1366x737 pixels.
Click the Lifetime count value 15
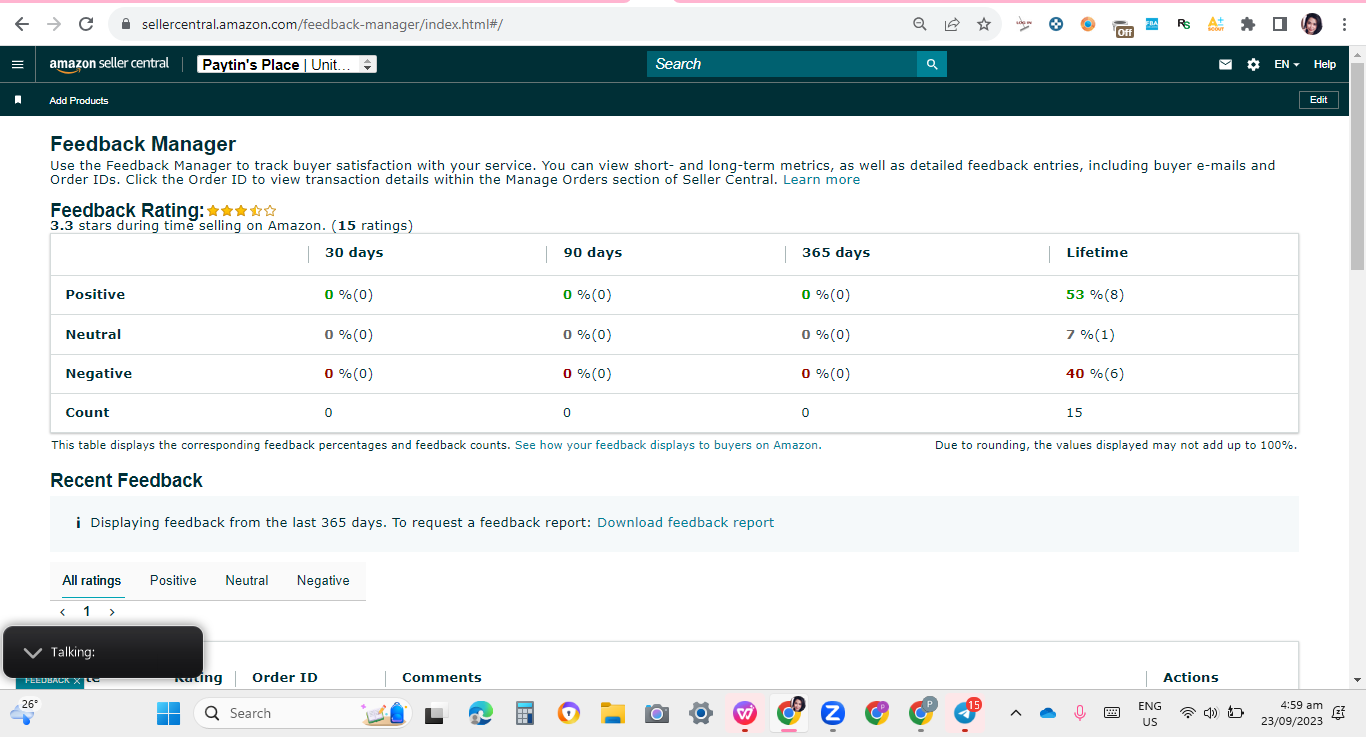pos(1074,413)
